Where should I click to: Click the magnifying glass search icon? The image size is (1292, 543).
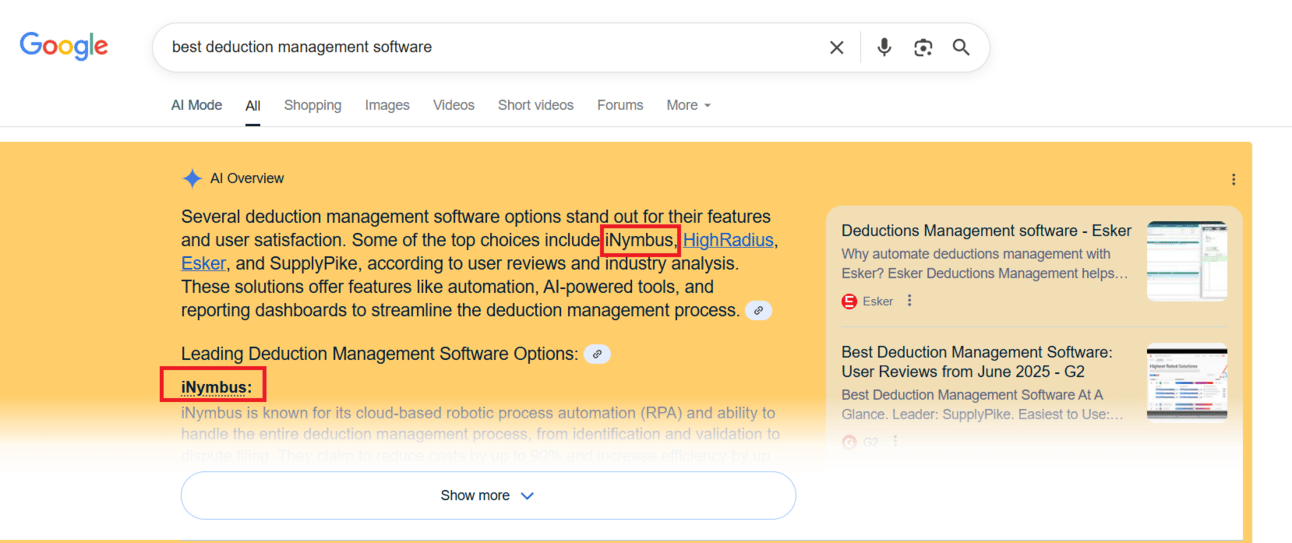coord(961,47)
